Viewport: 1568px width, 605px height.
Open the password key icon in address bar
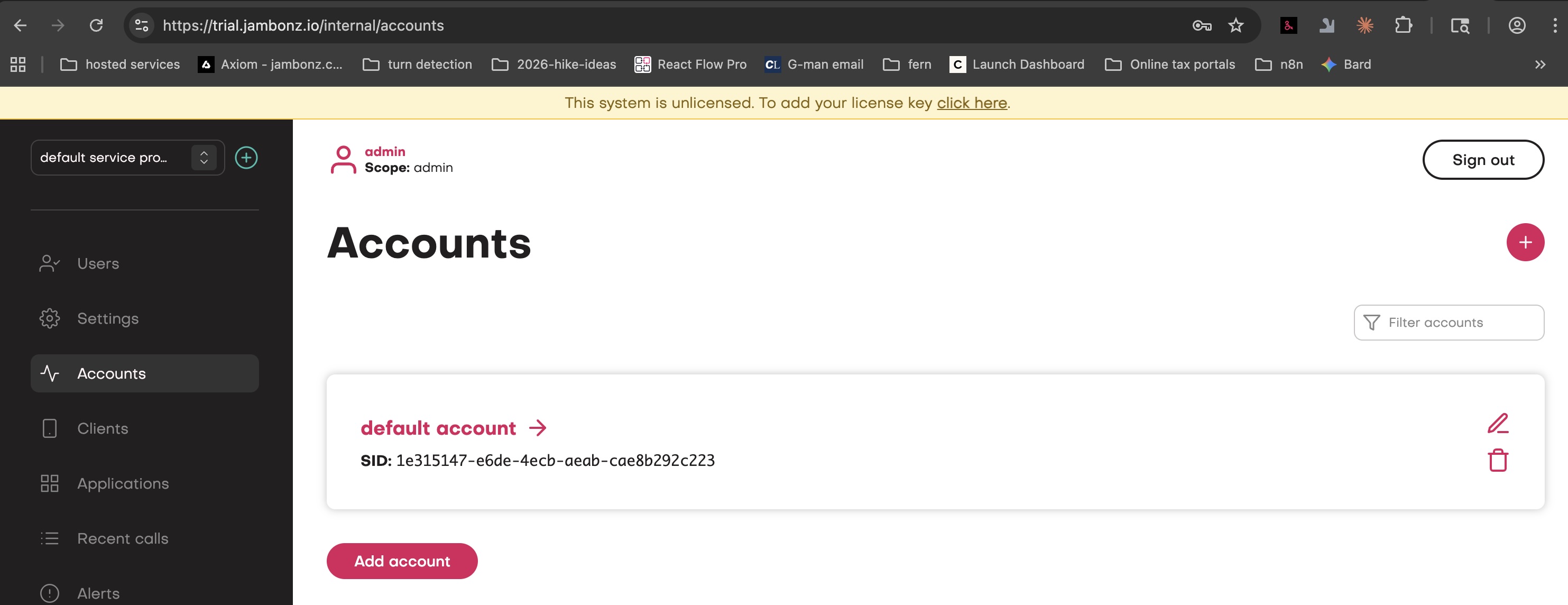1202,25
